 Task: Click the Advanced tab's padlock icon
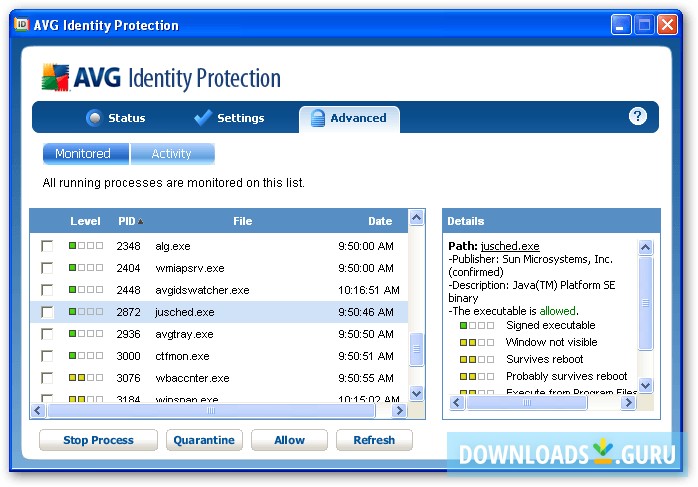click(x=317, y=118)
